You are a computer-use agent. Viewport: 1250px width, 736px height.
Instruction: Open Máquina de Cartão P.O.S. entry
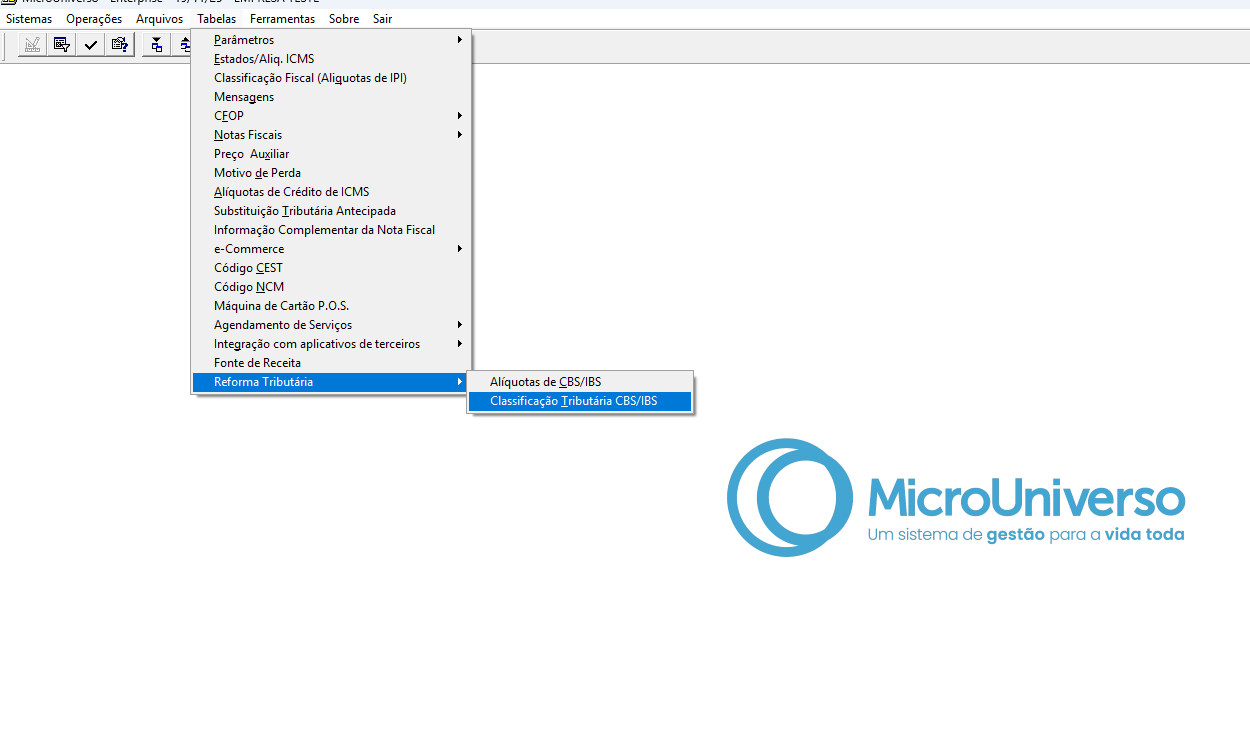pyautogui.click(x=281, y=306)
